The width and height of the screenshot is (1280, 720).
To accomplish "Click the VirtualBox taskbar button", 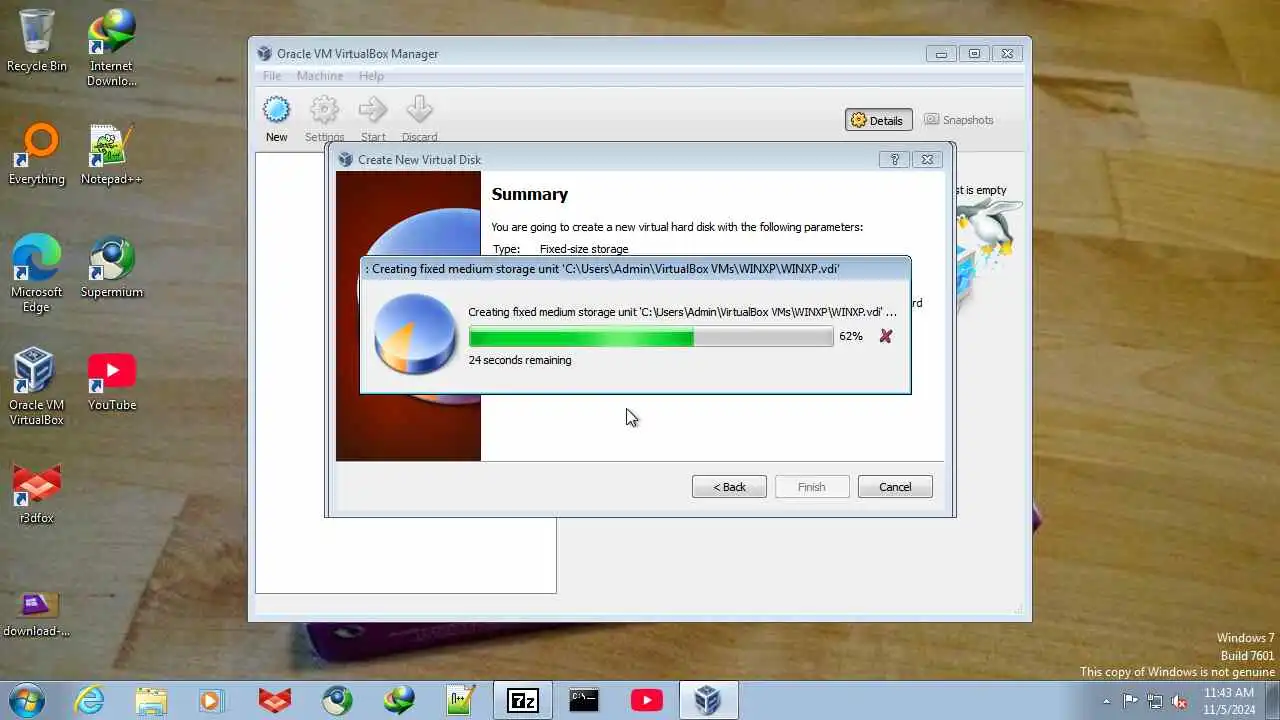I will pos(708,700).
